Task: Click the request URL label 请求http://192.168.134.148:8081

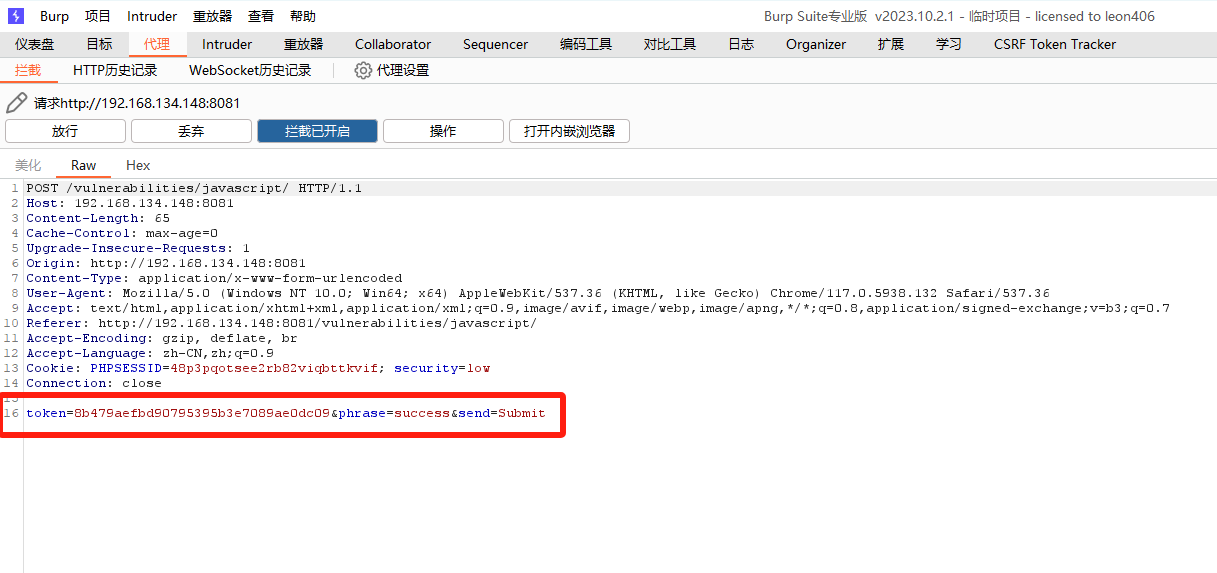Action: click(x=137, y=103)
